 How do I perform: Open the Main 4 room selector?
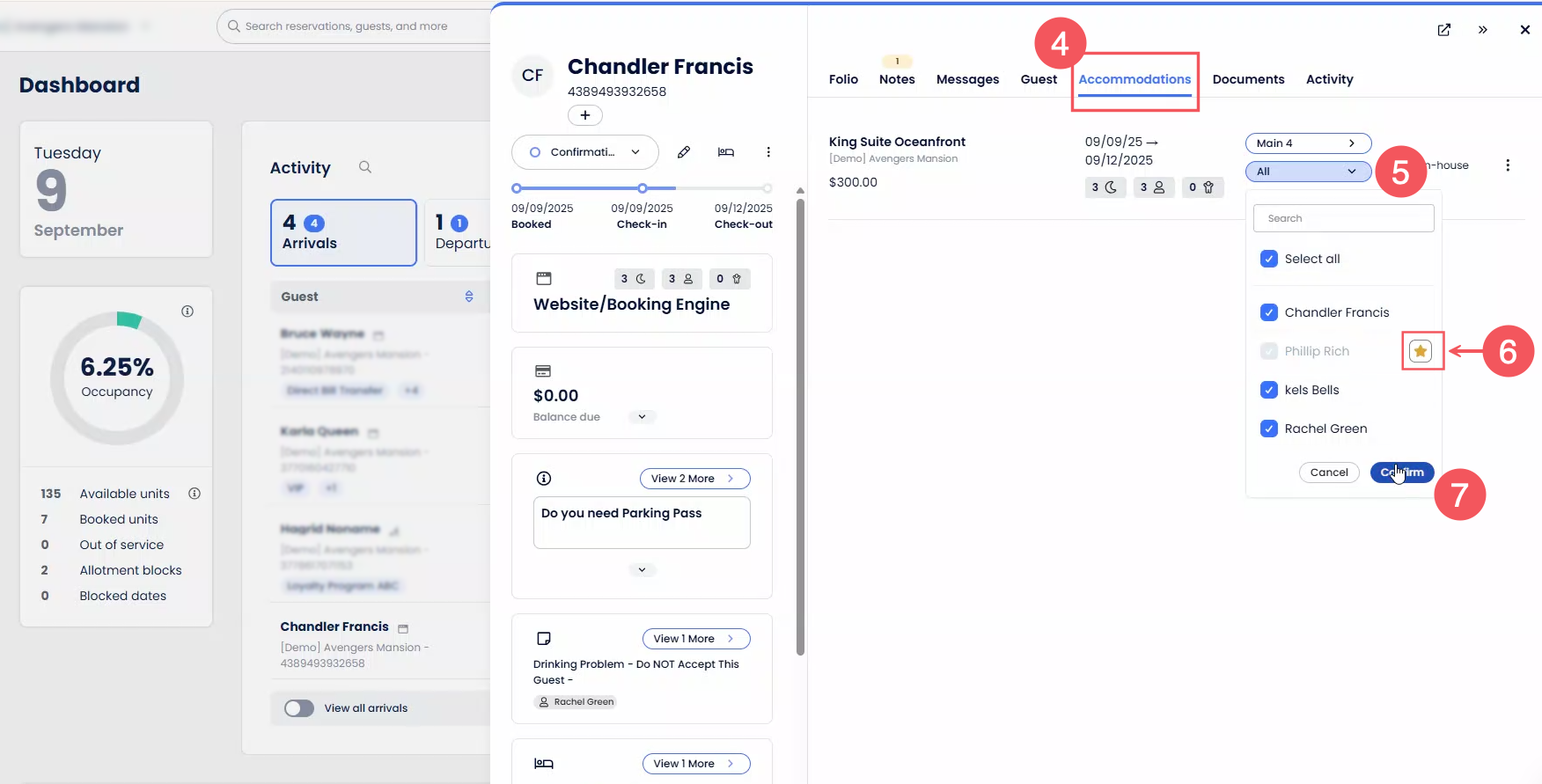(1309, 143)
